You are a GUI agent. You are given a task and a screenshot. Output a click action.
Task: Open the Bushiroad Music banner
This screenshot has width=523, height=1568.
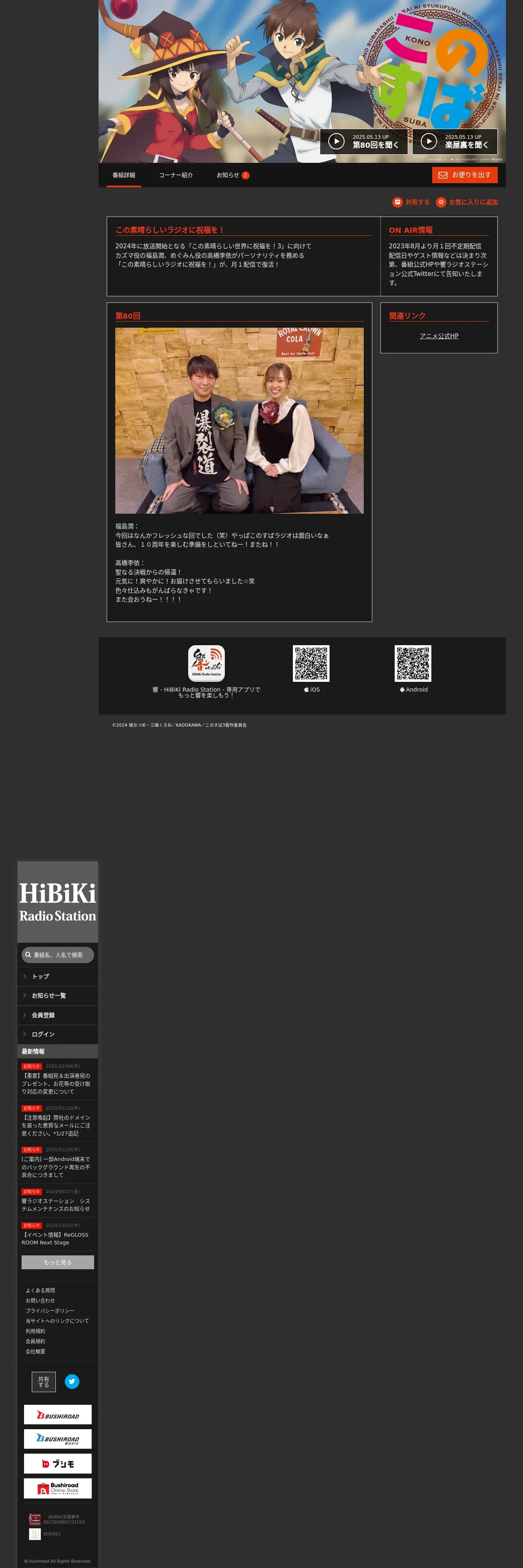58,1439
